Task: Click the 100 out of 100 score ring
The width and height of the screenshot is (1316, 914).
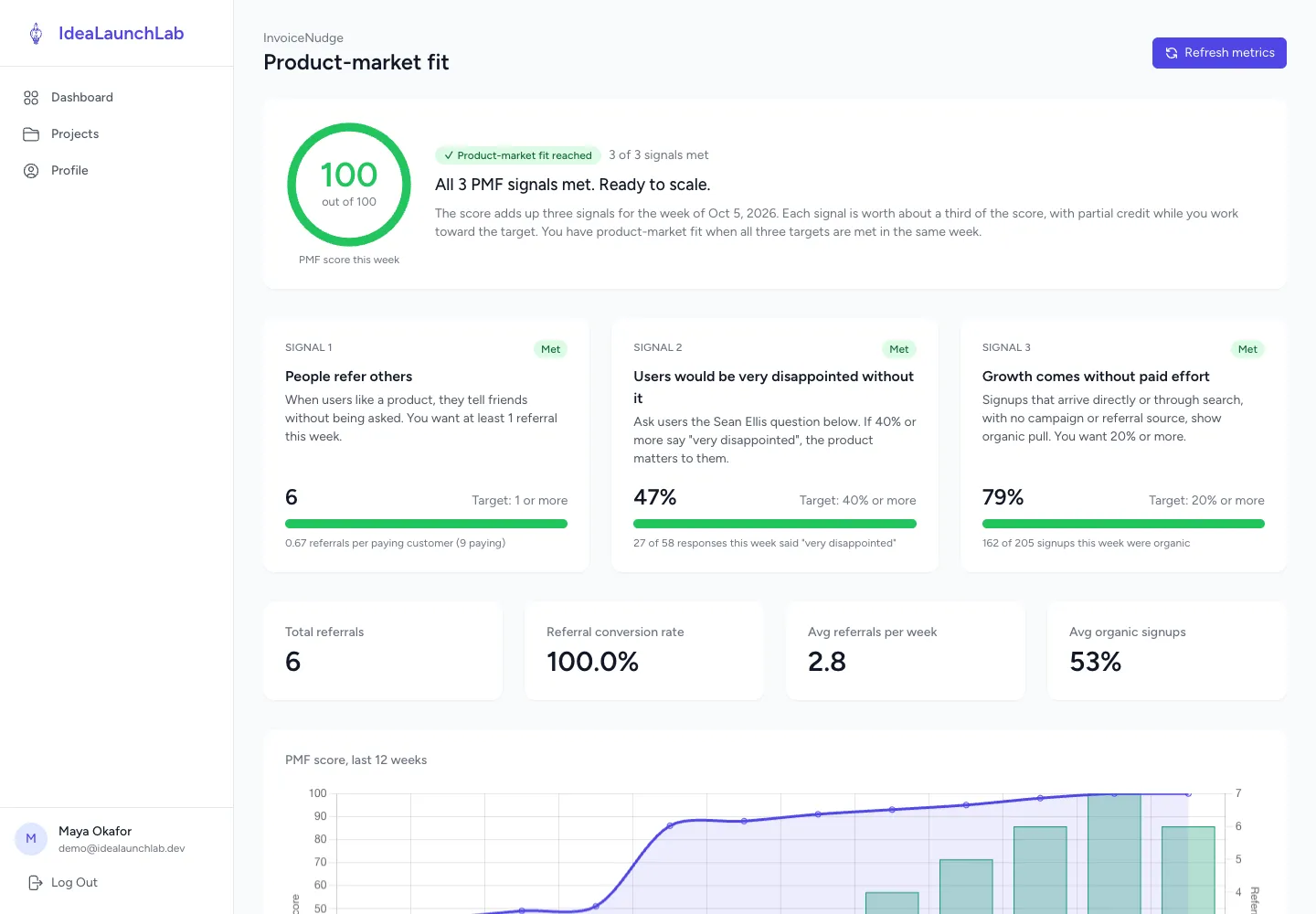Action: point(349,185)
